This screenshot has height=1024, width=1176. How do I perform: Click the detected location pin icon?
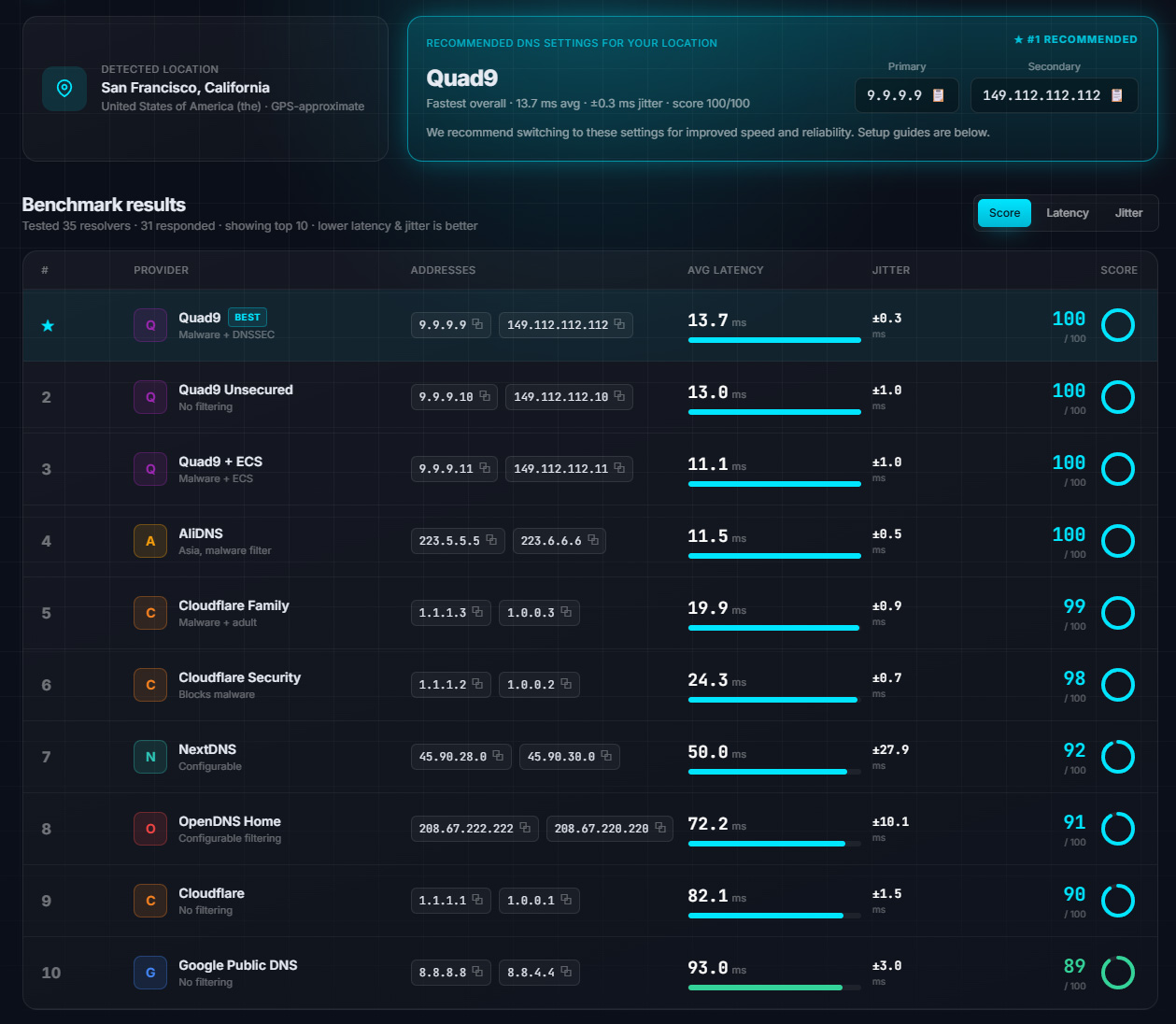click(x=64, y=89)
